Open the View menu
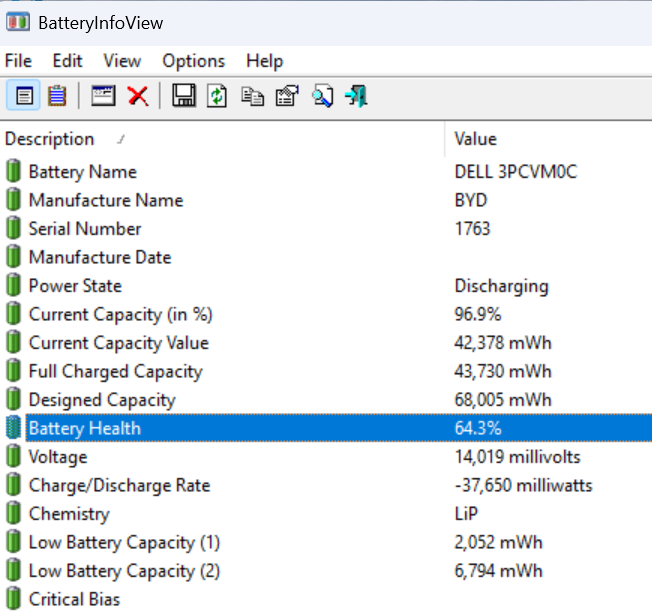 pyautogui.click(x=122, y=61)
